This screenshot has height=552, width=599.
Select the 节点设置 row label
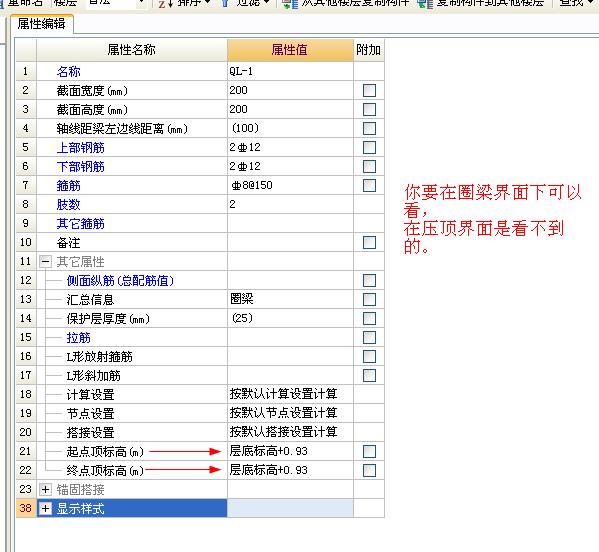[x=91, y=413]
